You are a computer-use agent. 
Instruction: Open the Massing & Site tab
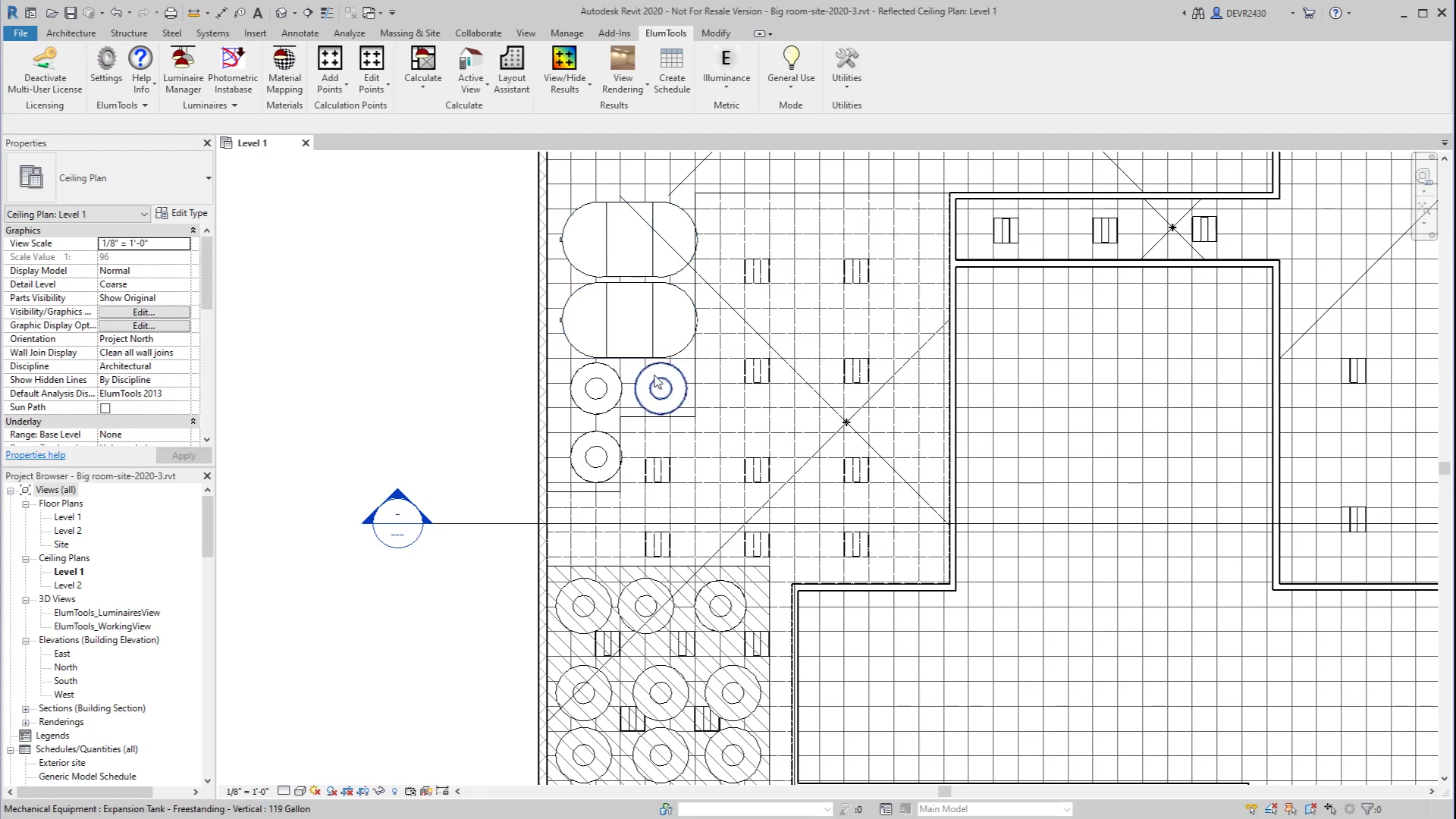point(409,33)
